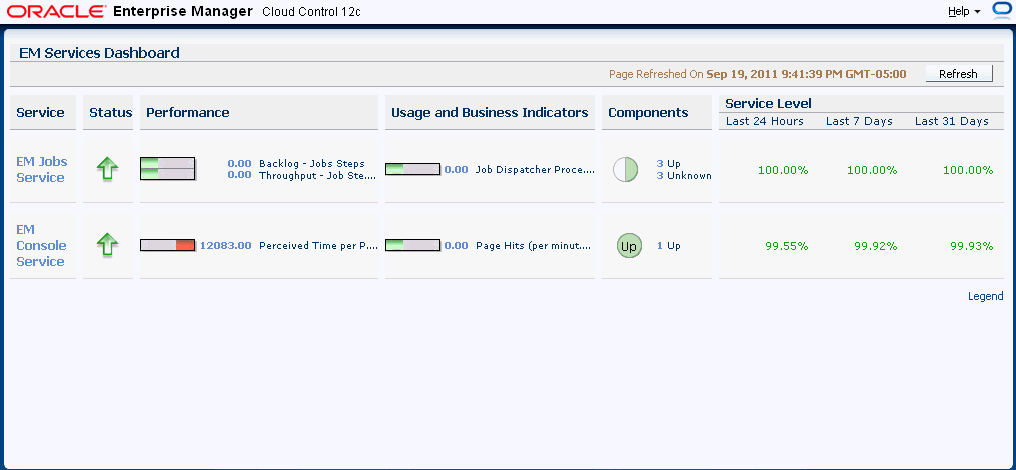
Task: Click the blue Oracle ring icon next to Help
Action: tap(1002, 11)
